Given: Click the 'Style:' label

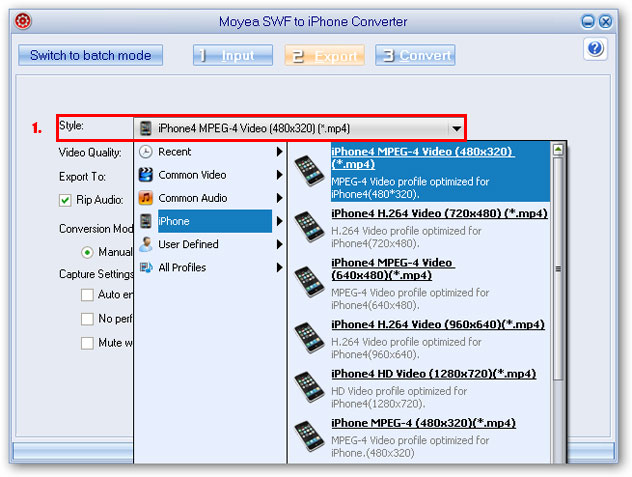Looking at the screenshot, I should pos(71,125).
